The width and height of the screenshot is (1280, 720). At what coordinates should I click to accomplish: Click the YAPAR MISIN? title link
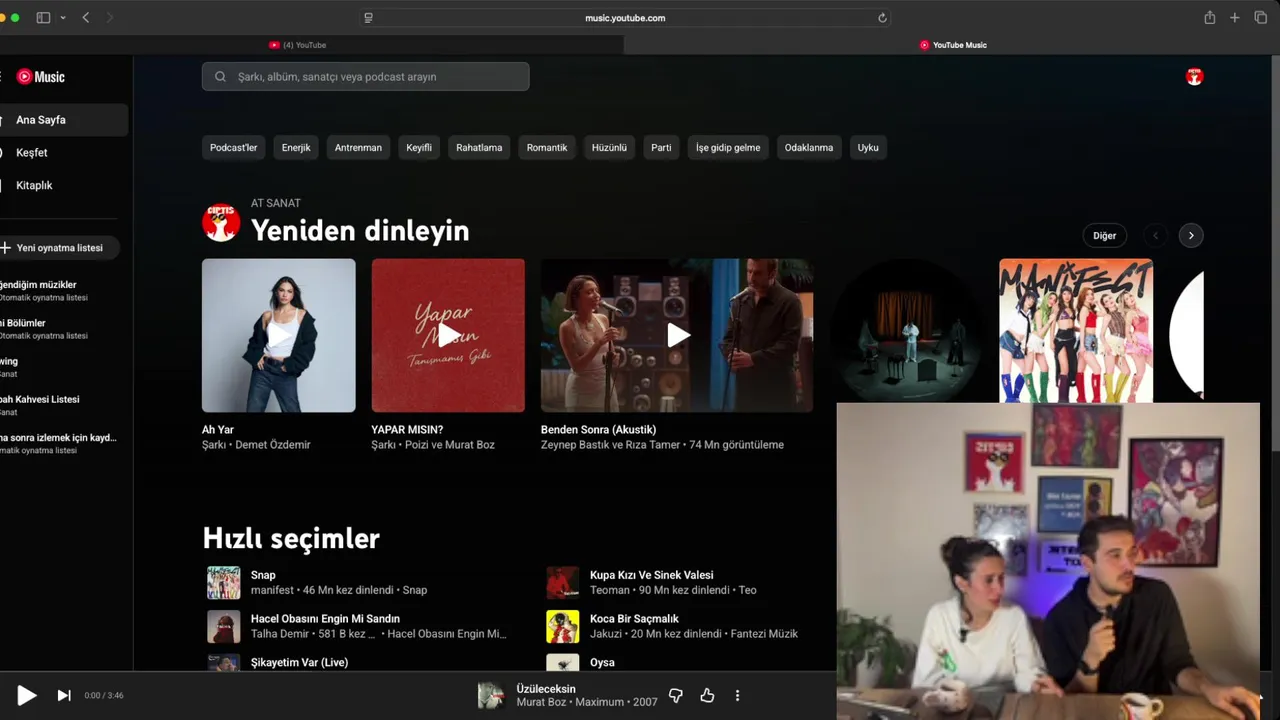pos(407,430)
